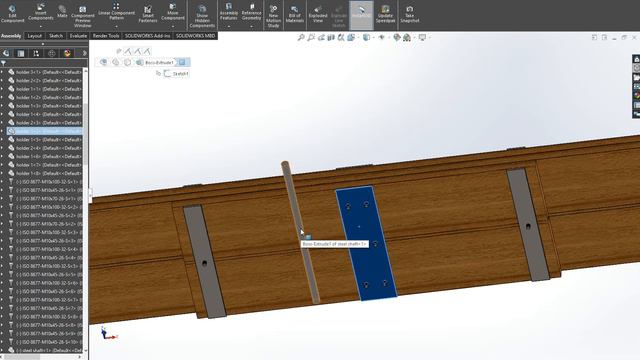The image size is (640, 360).
Task: Switch to the Sketch tab
Action: pos(56,36)
